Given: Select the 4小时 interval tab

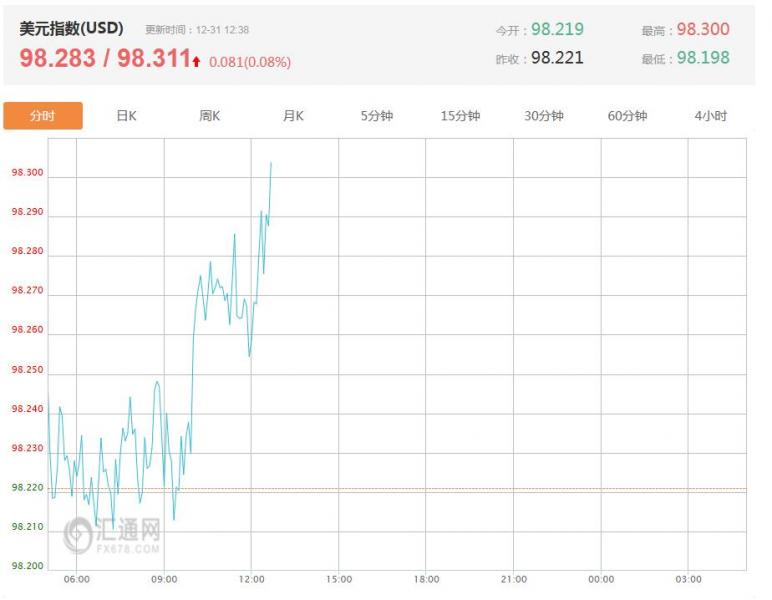Looking at the screenshot, I should (x=710, y=116).
